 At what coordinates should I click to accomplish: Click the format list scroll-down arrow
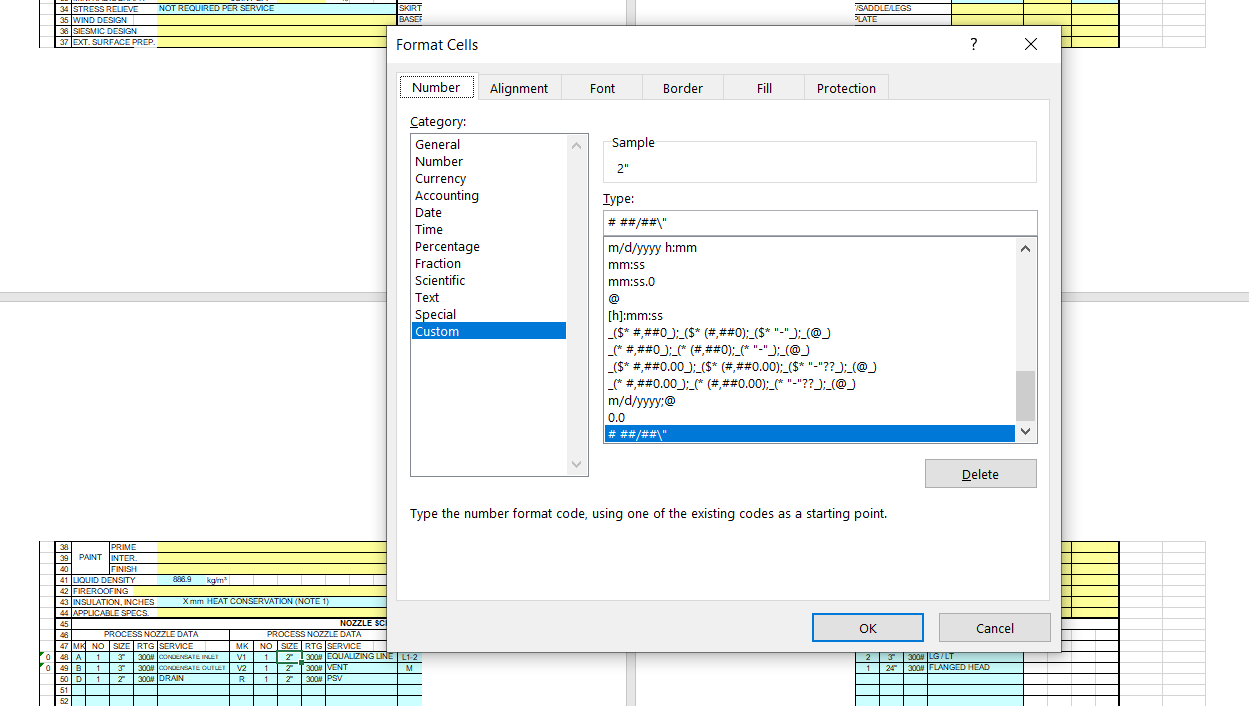1025,431
